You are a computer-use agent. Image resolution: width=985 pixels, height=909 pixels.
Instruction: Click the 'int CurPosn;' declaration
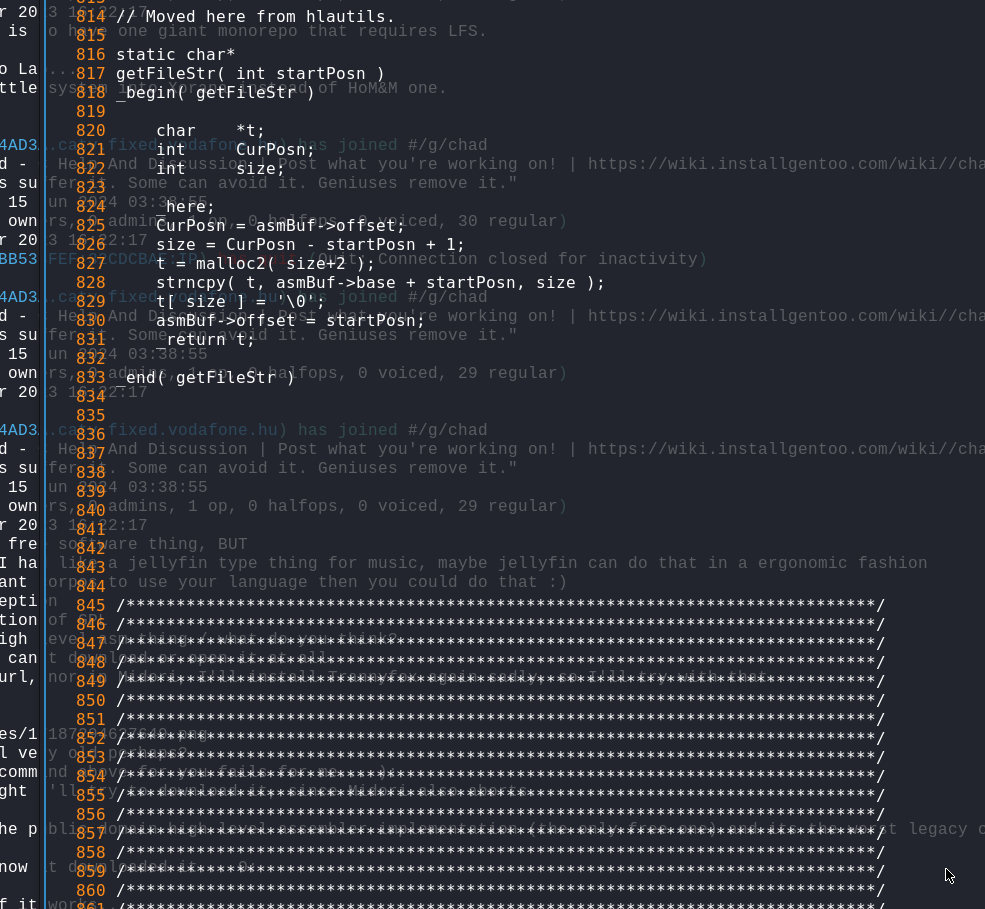tap(235, 150)
